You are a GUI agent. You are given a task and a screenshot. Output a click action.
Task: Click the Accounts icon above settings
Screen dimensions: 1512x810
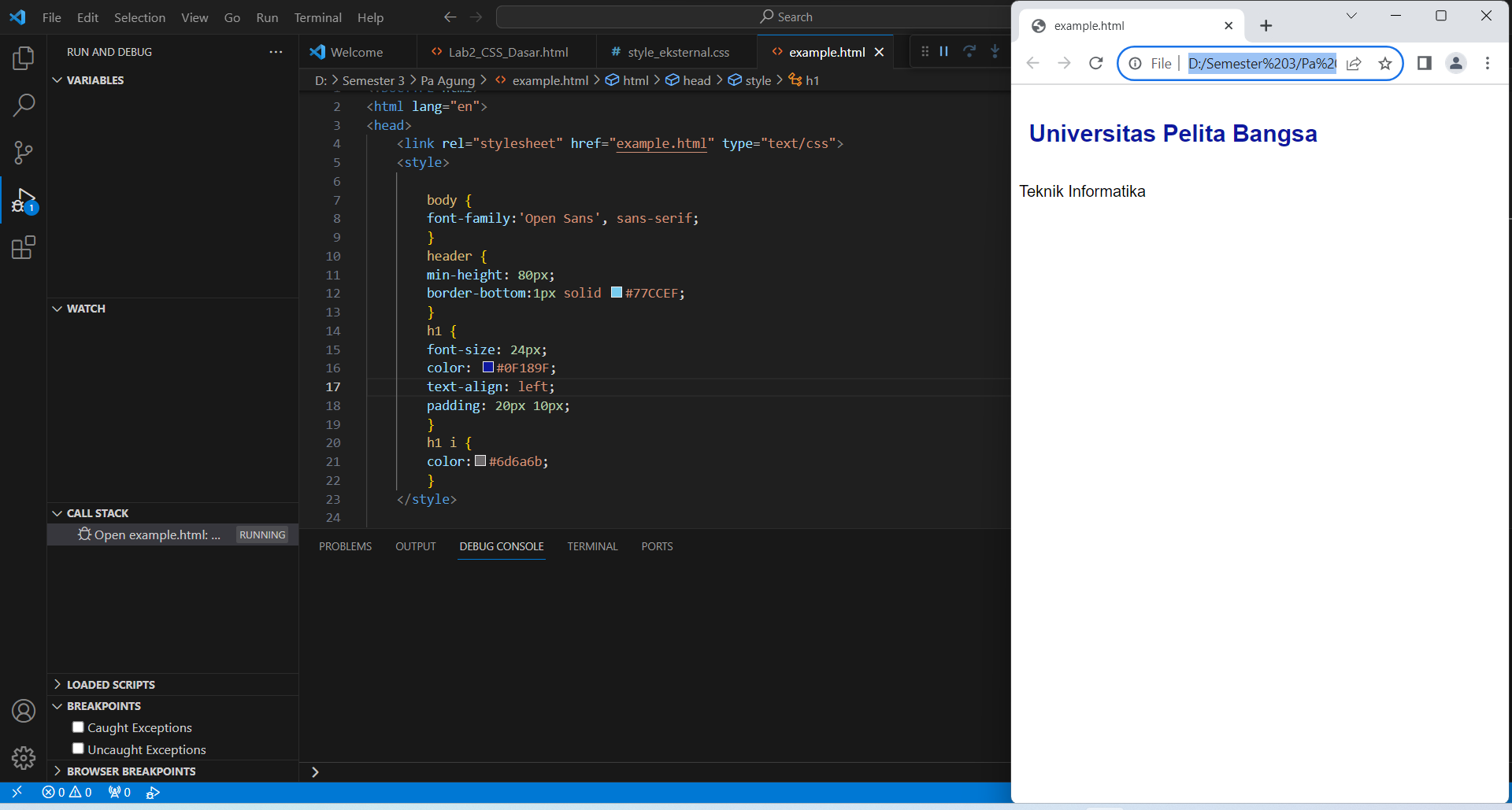point(24,711)
